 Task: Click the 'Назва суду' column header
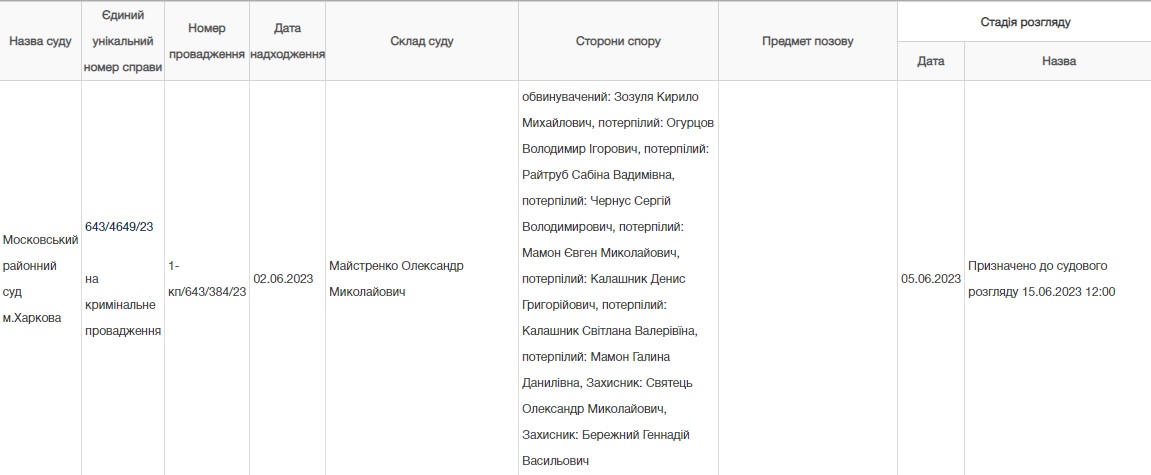40,42
